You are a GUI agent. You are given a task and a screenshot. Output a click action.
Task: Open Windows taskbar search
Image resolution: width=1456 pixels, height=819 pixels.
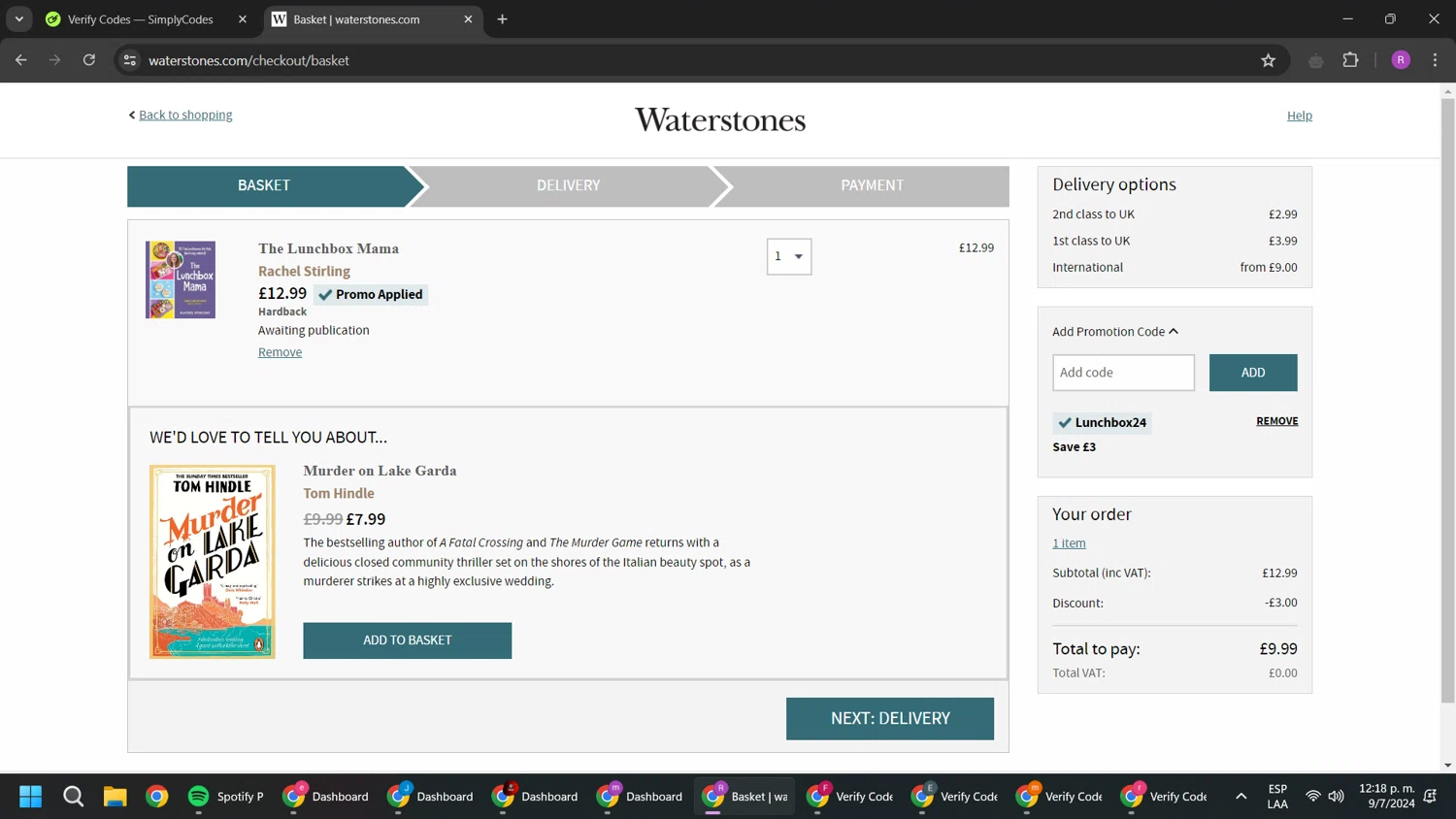(73, 797)
